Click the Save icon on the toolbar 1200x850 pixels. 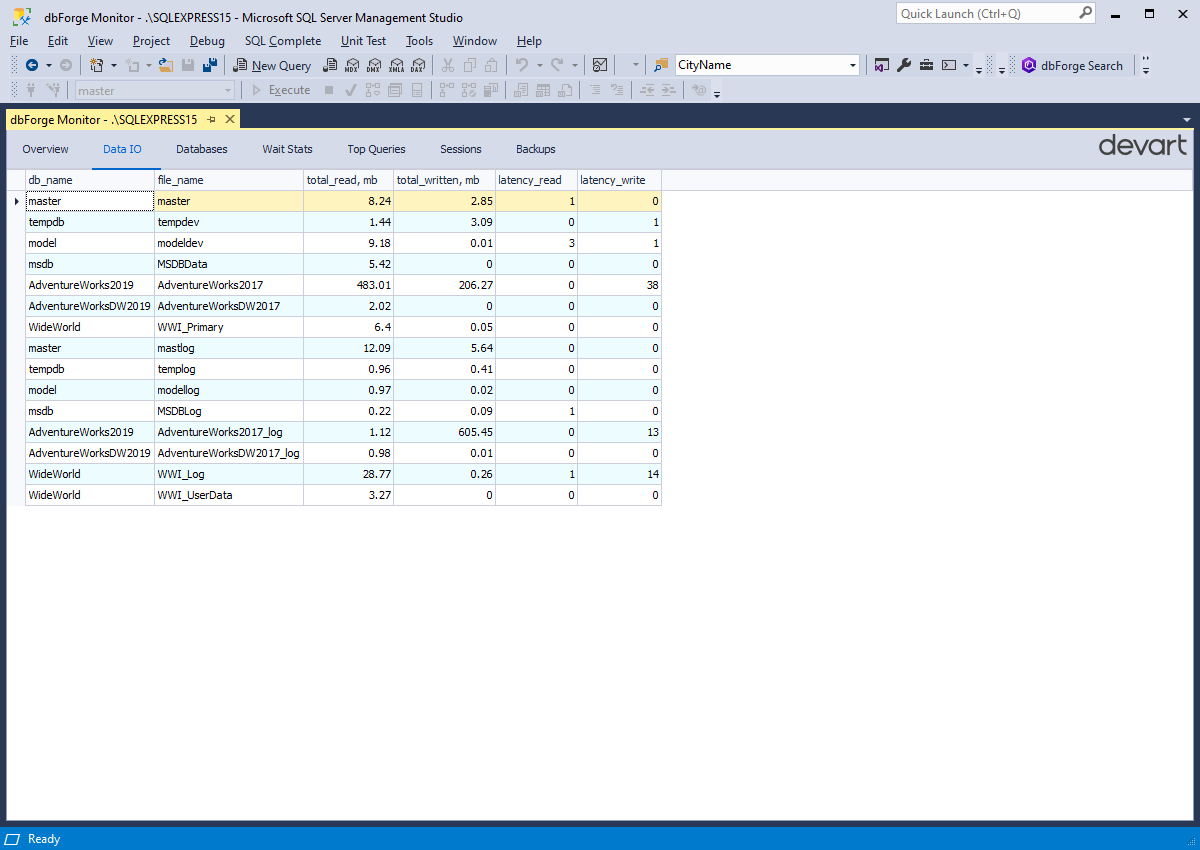(x=187, y=65)
